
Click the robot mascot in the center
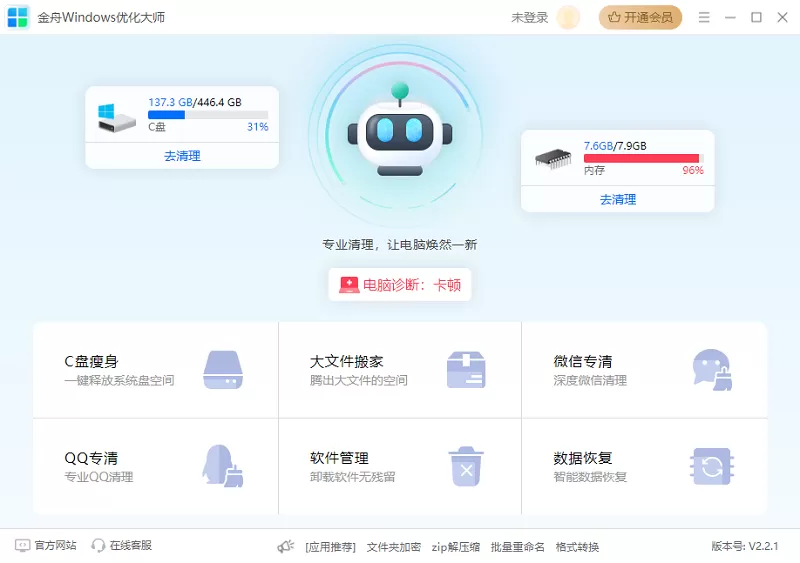coord(399,131)
